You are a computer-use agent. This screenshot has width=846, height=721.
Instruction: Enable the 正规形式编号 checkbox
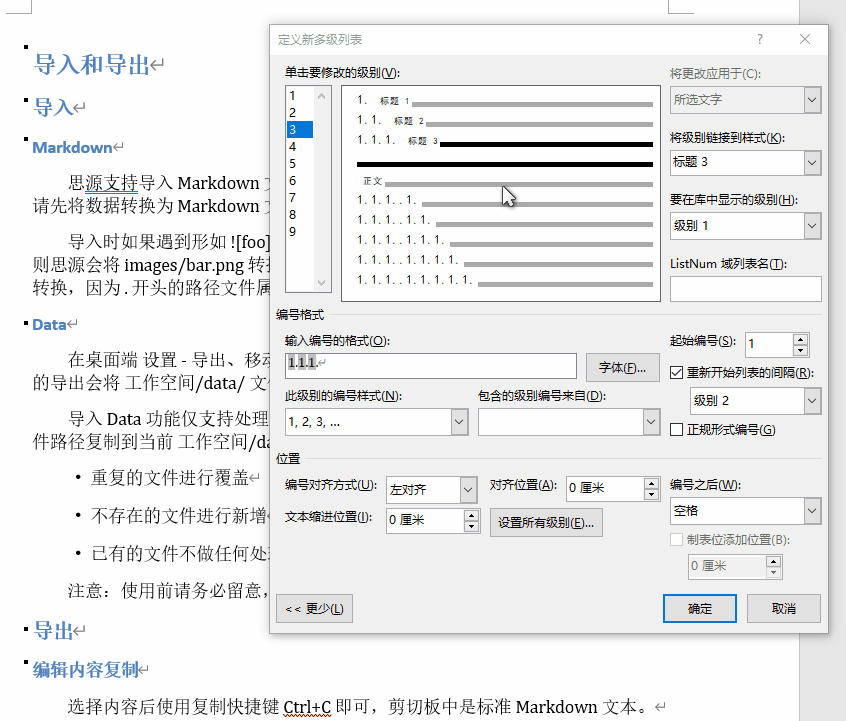tap(674, 428)
